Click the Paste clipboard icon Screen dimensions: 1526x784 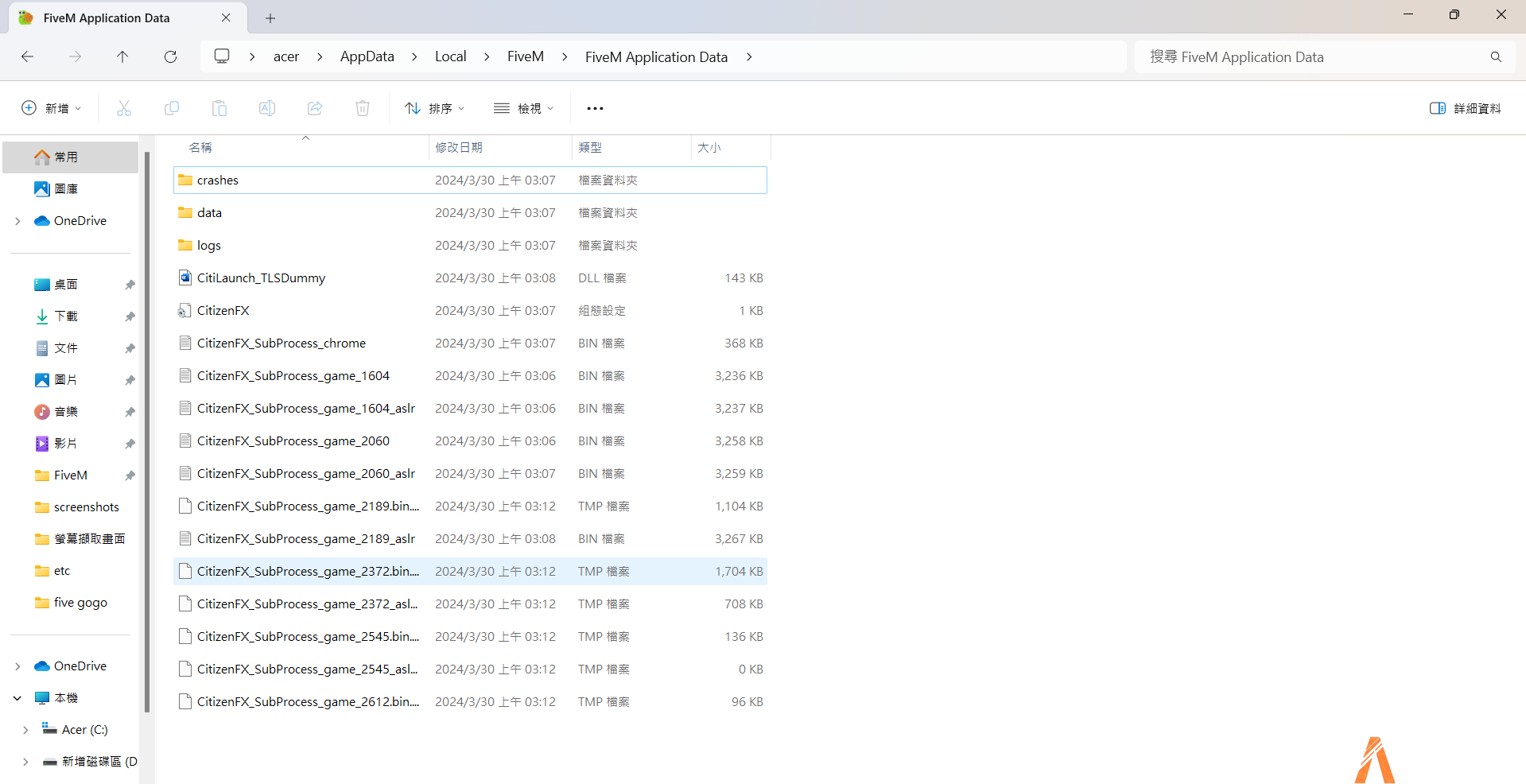(219, 108)
